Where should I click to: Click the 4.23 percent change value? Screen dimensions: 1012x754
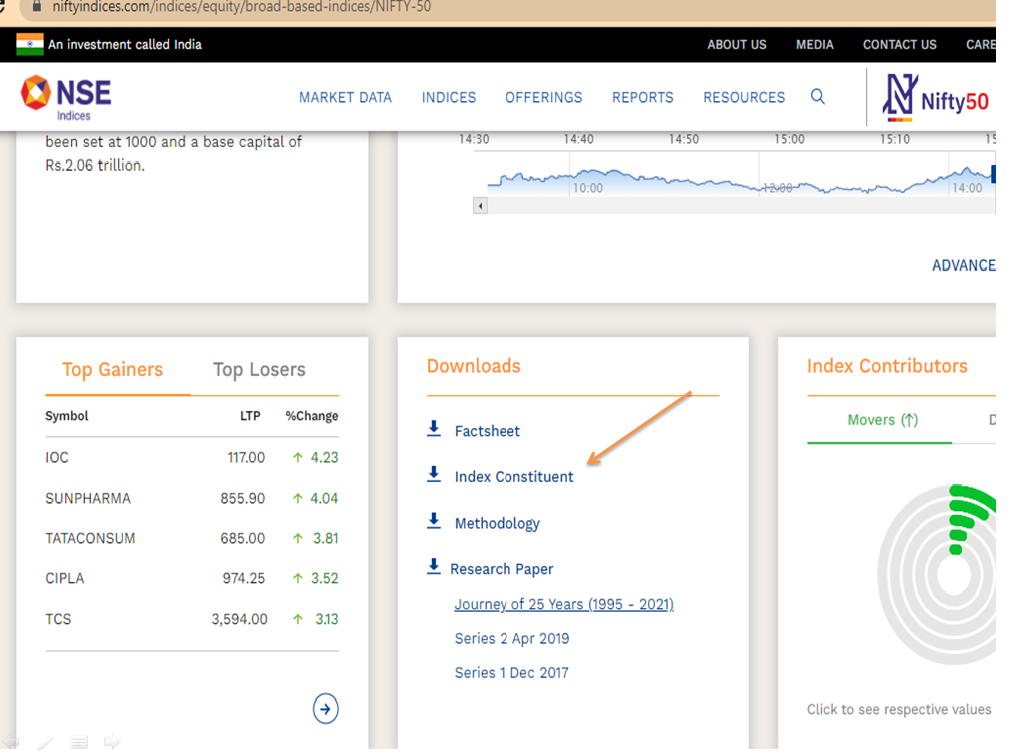pos(325,458)
